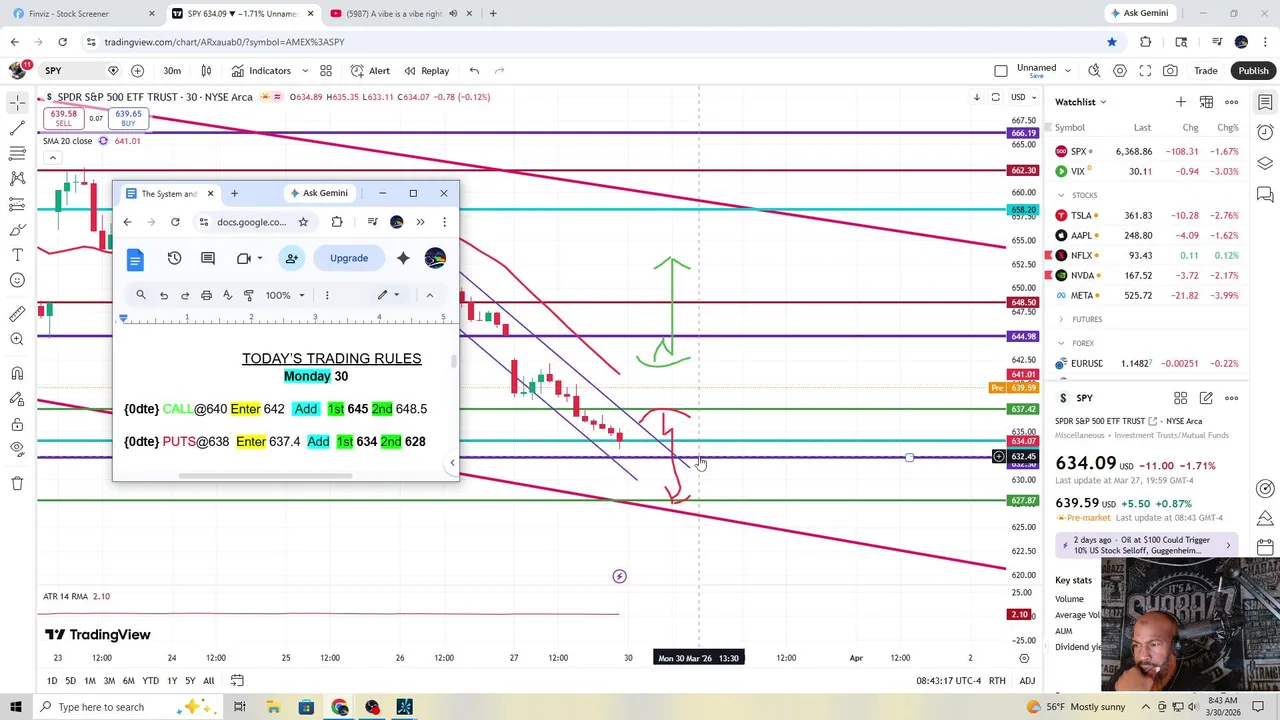Select the Text annotation tool
The image size is (1280, 720).
point(17,255)
